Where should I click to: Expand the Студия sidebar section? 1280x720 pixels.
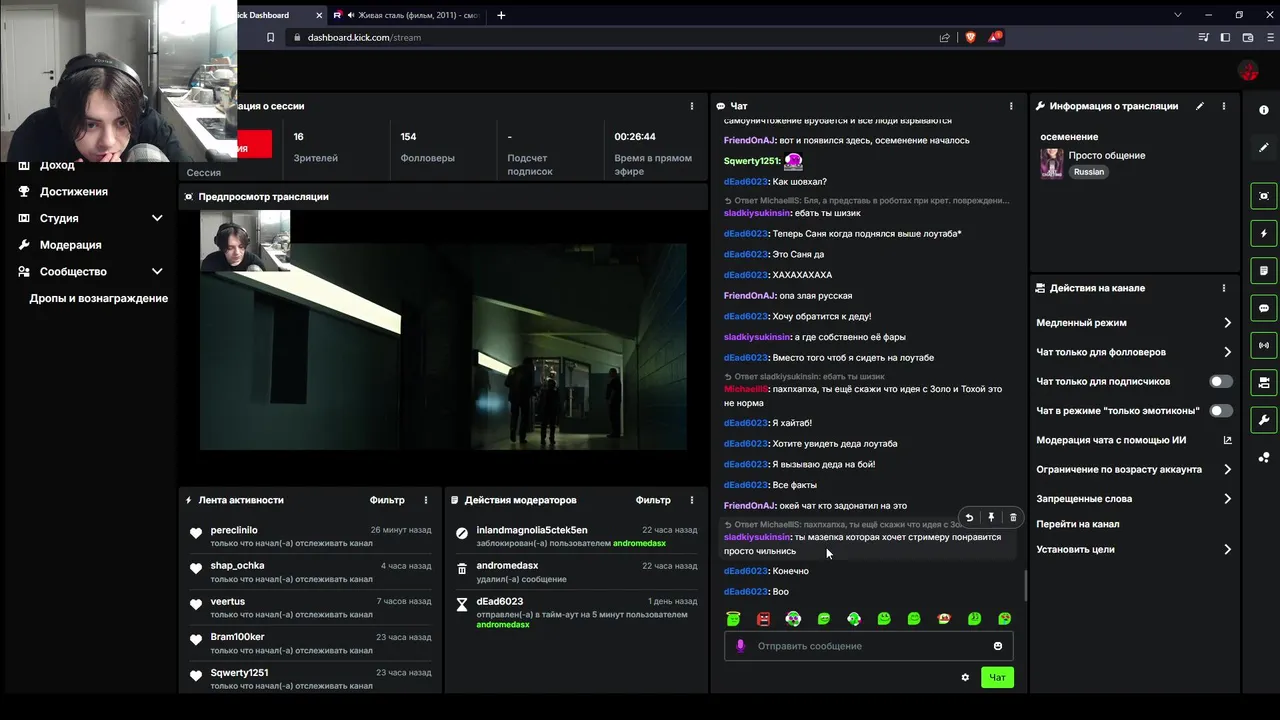point(157,218)
